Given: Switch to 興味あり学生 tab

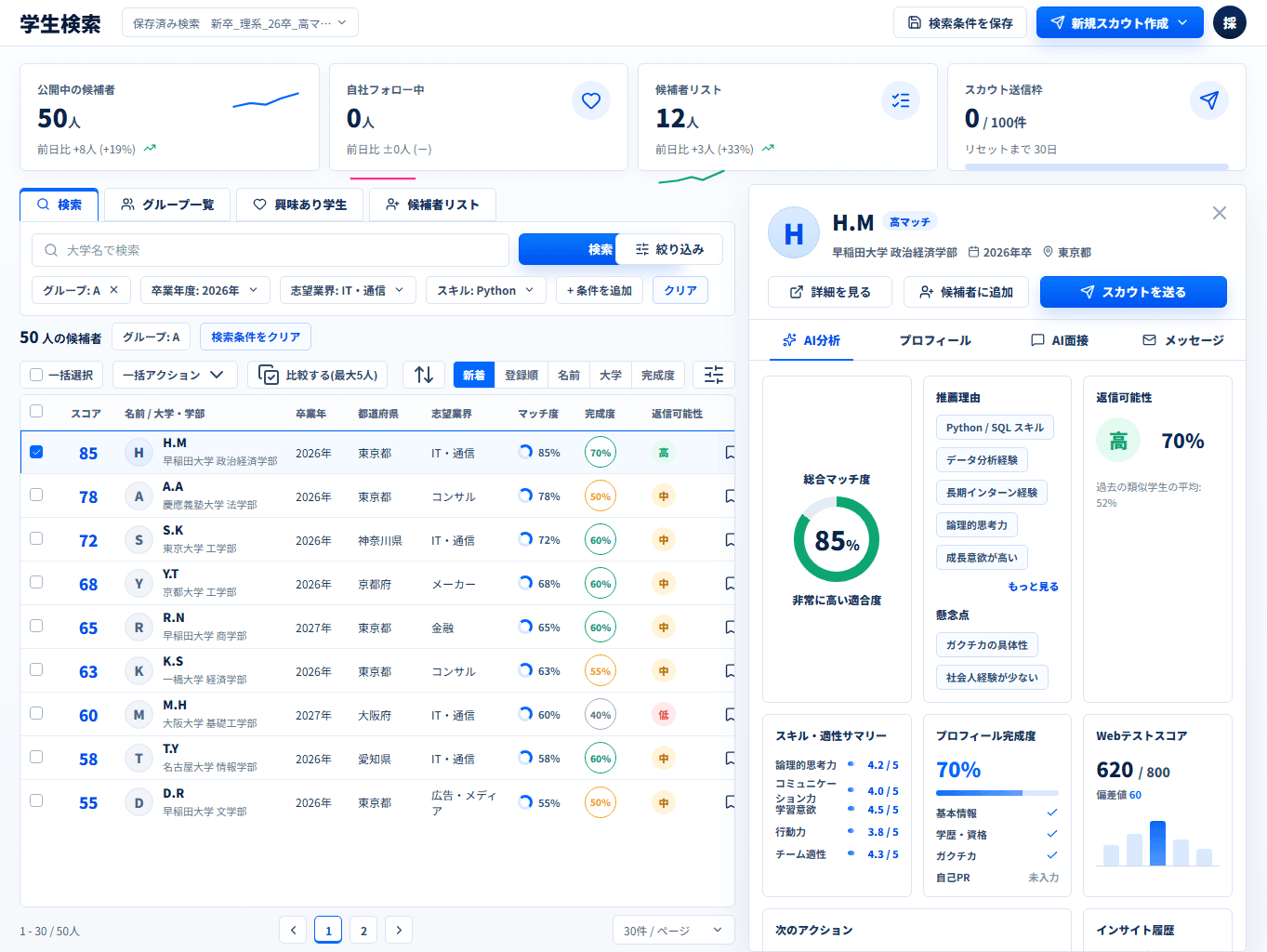Looking at the screenshot, I should click(x=300, y=205).
